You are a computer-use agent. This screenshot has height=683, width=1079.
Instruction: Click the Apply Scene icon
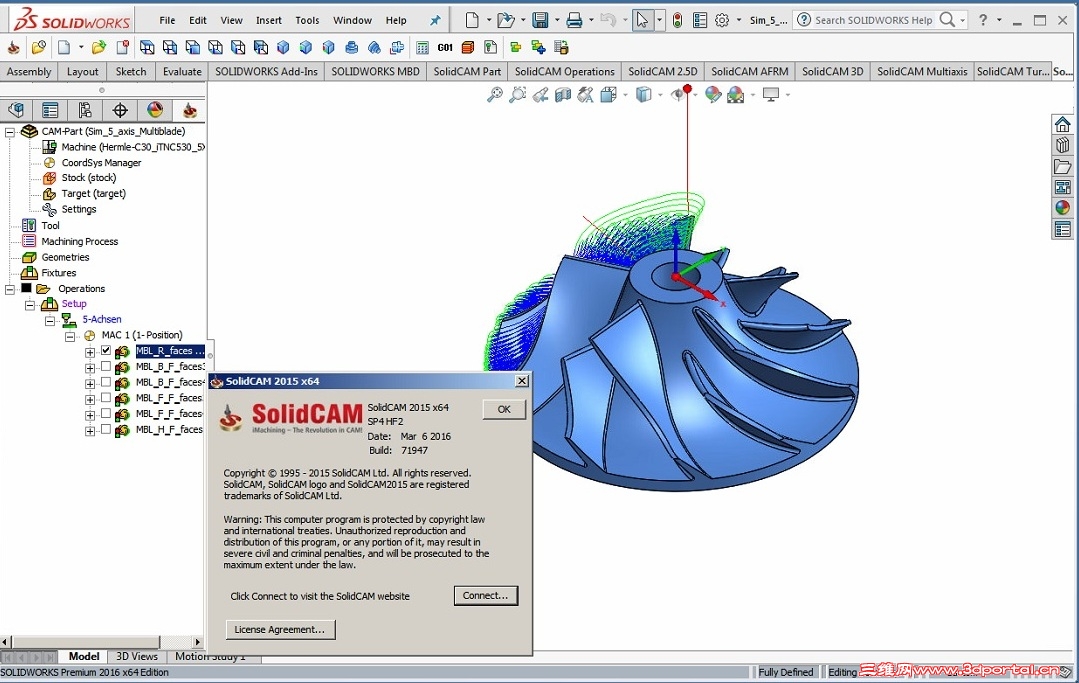[736, 95]
